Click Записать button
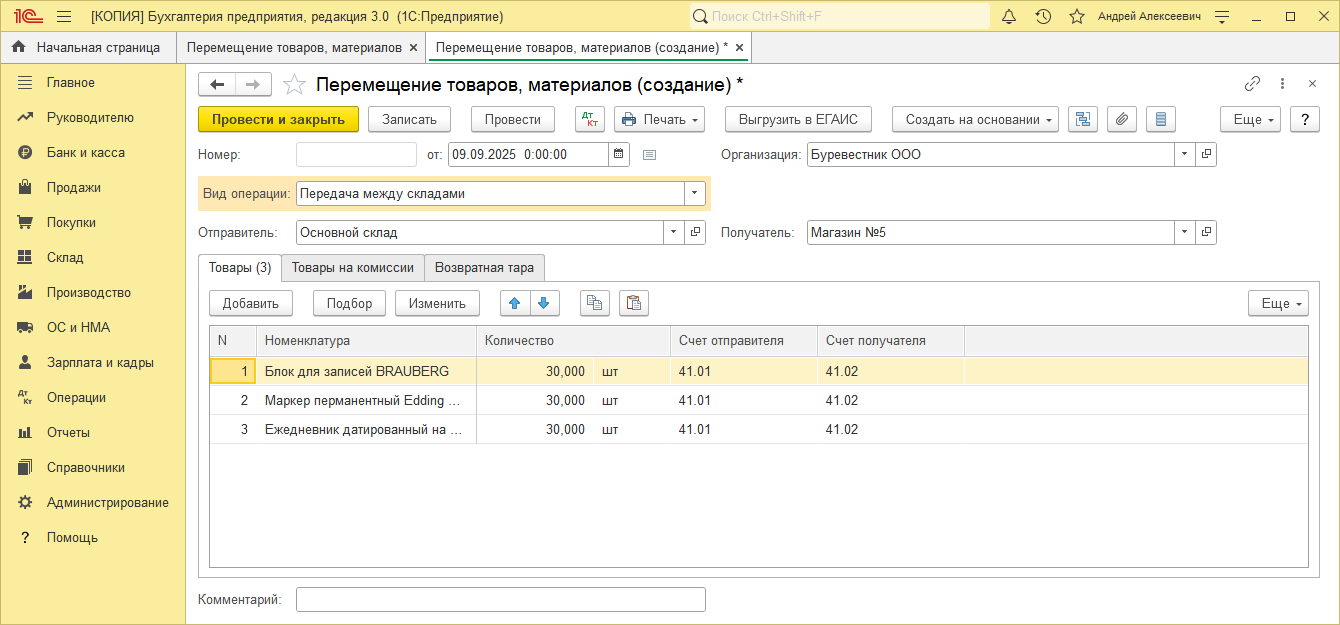The height and width of the screenshot is (625, 1340). point(410,119)
